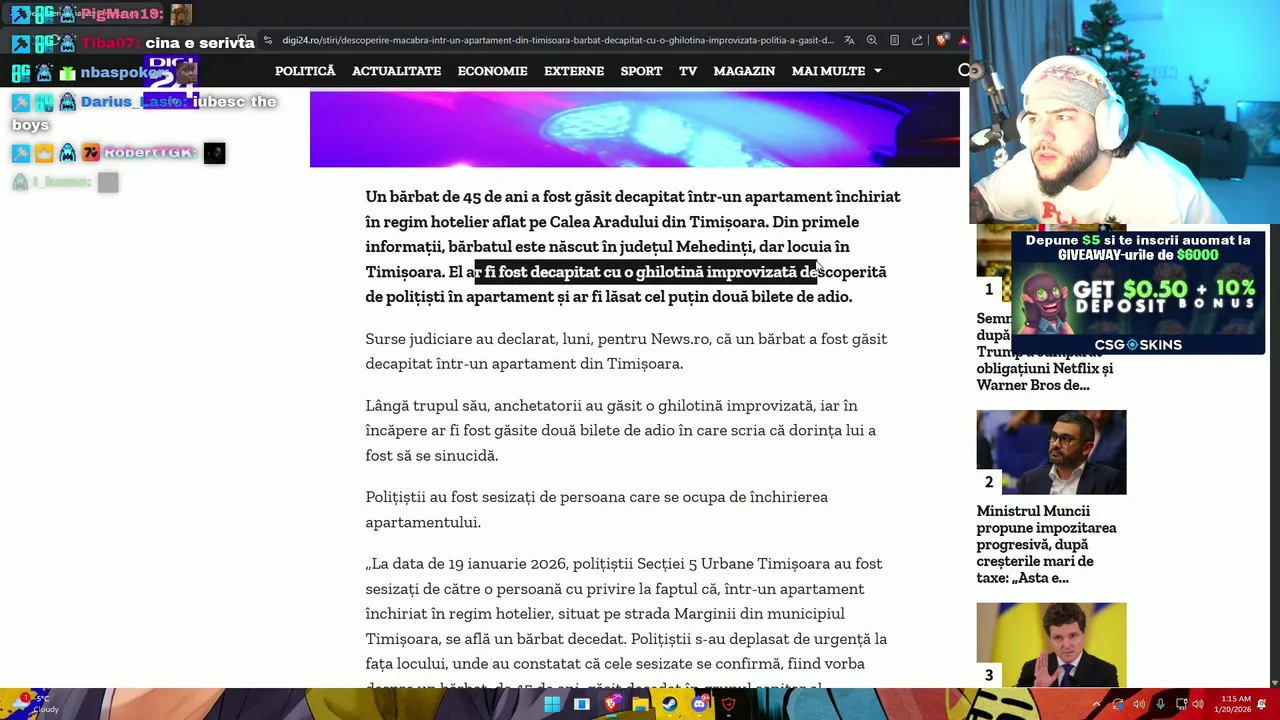Open the POLITICĂ menu section
This screenshot has height=720, width=1280.
[x=305, y=71]
